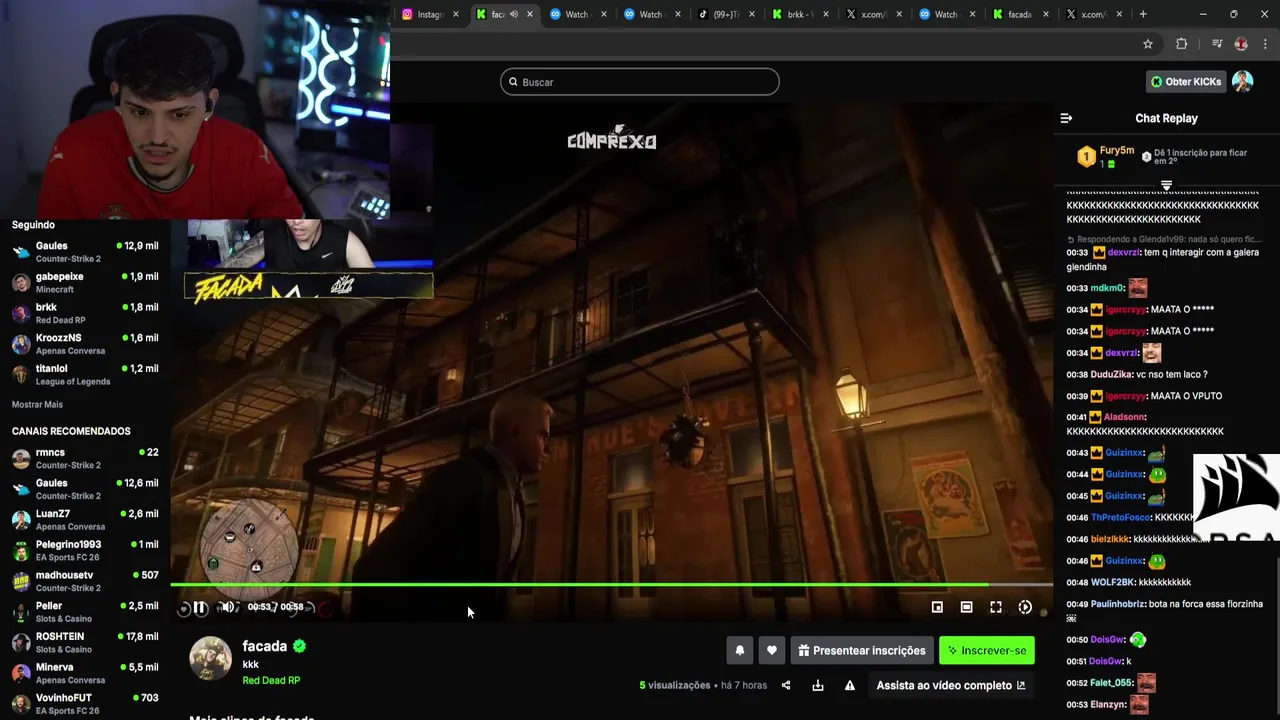Open the Chrome profile avatar
The width and height of the screenshot is (1280, 720).
1241,44
